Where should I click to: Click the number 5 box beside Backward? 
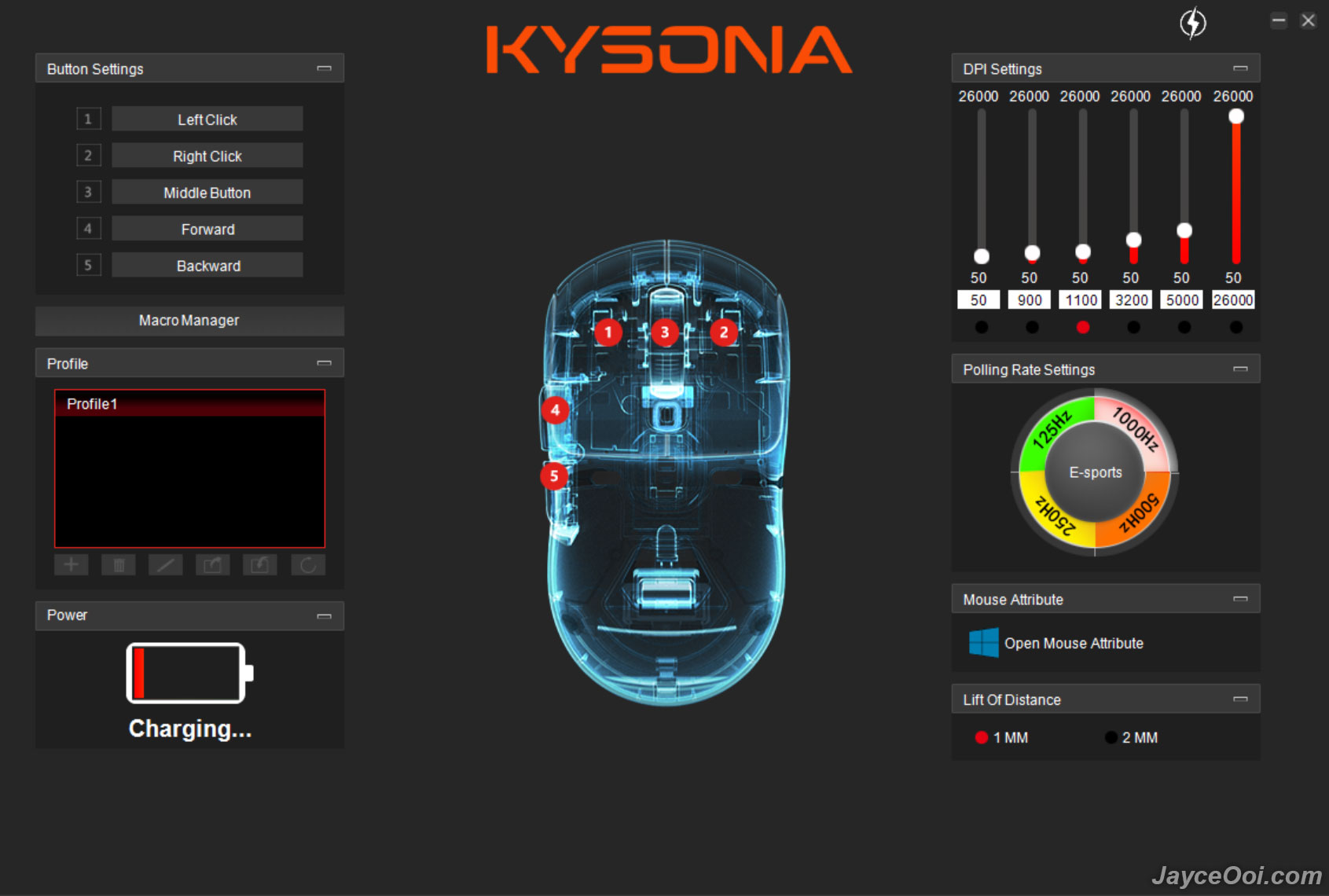tap(88, 265)
